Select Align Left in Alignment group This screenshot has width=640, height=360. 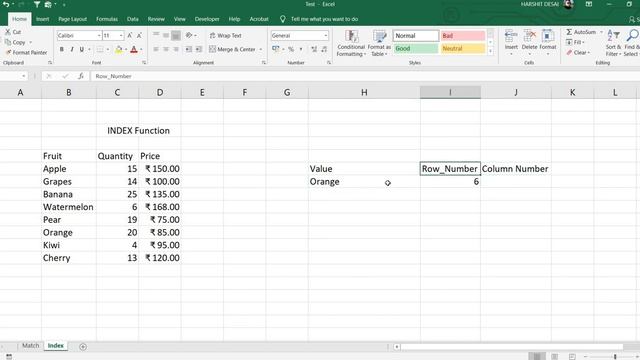(x=156, y=49)
